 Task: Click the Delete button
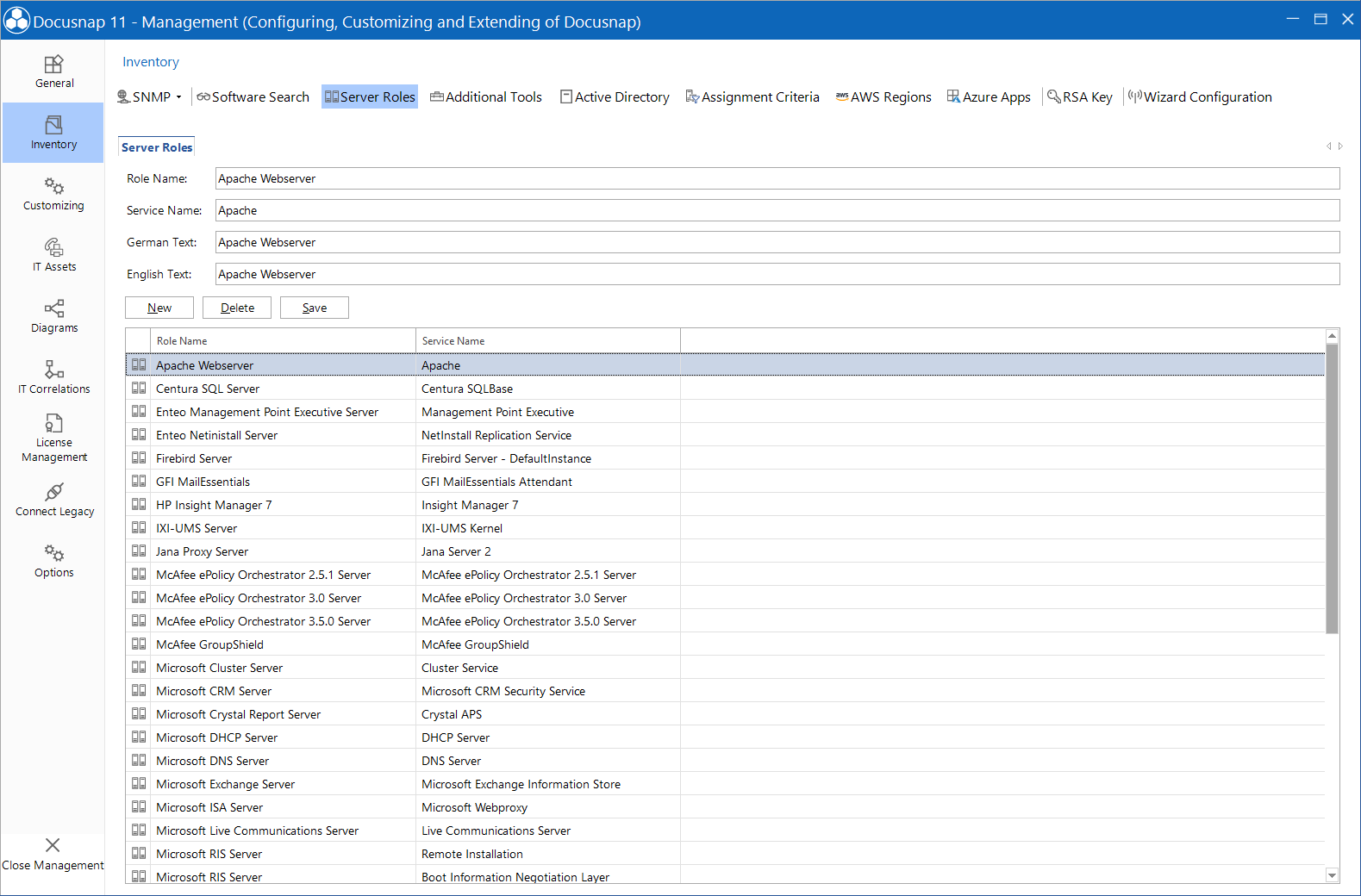237,308
